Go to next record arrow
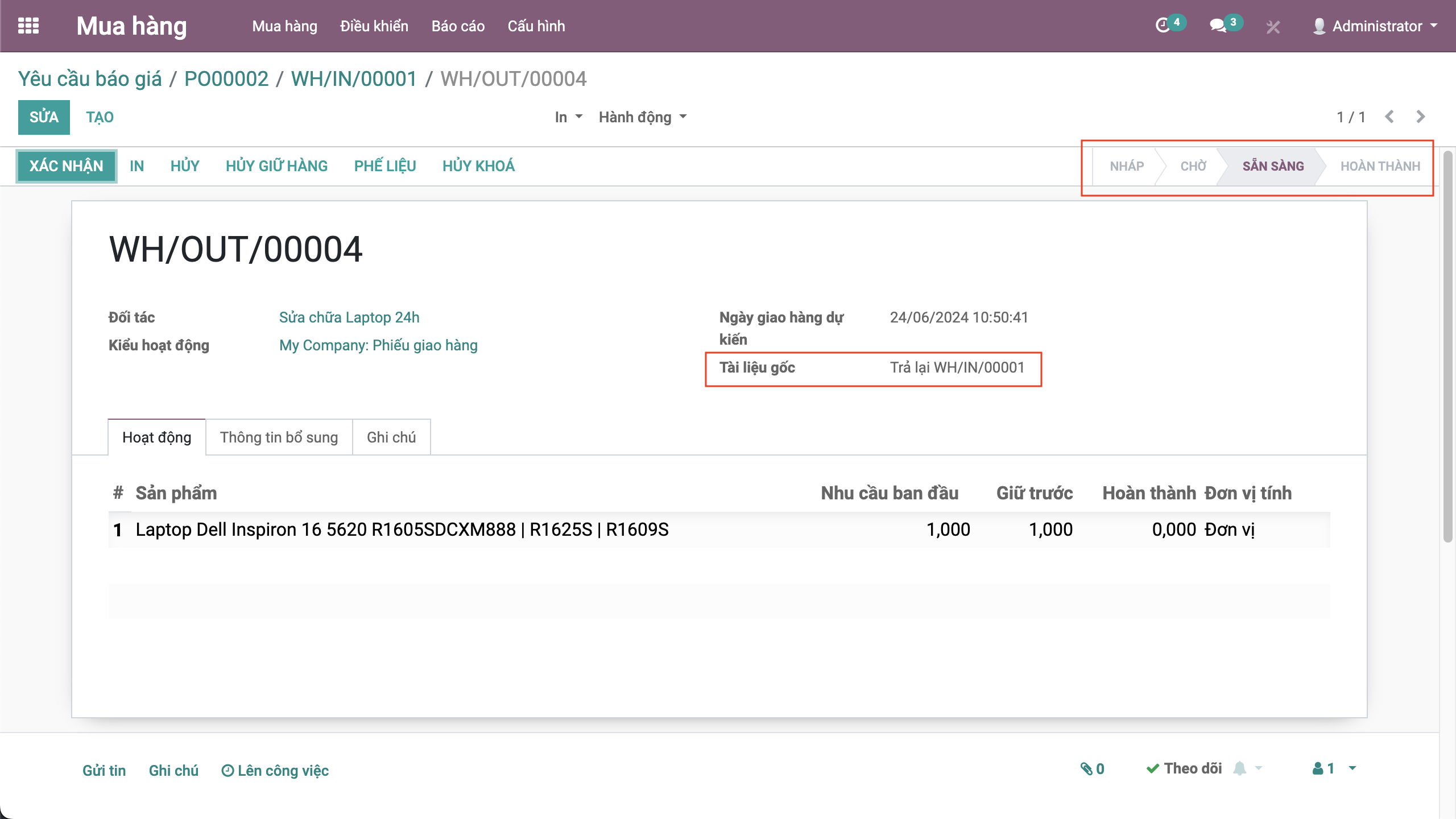1456x819 pixels. coord(1420,117)
